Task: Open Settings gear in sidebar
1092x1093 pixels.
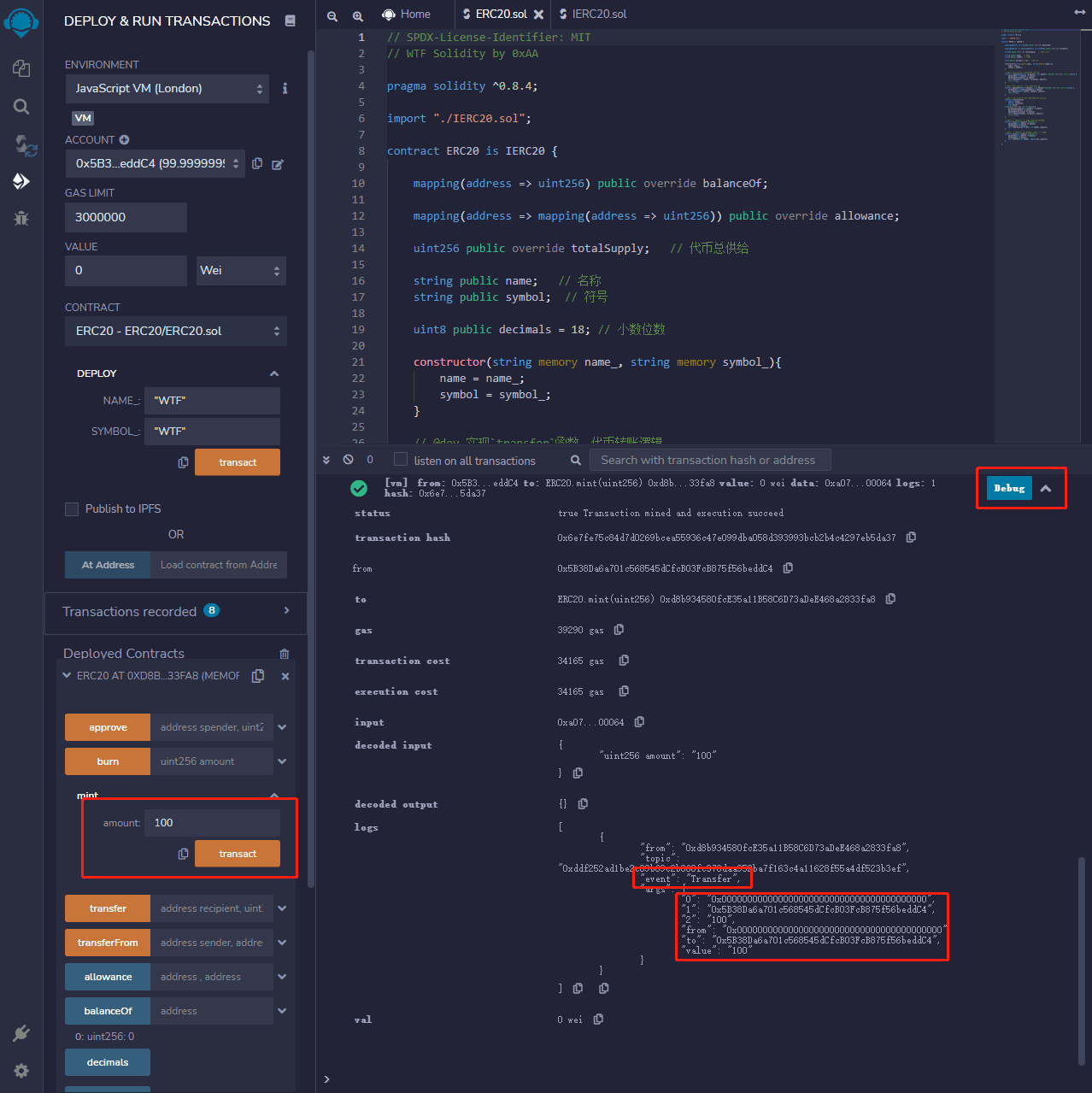Action: (x=21, y=1071)
